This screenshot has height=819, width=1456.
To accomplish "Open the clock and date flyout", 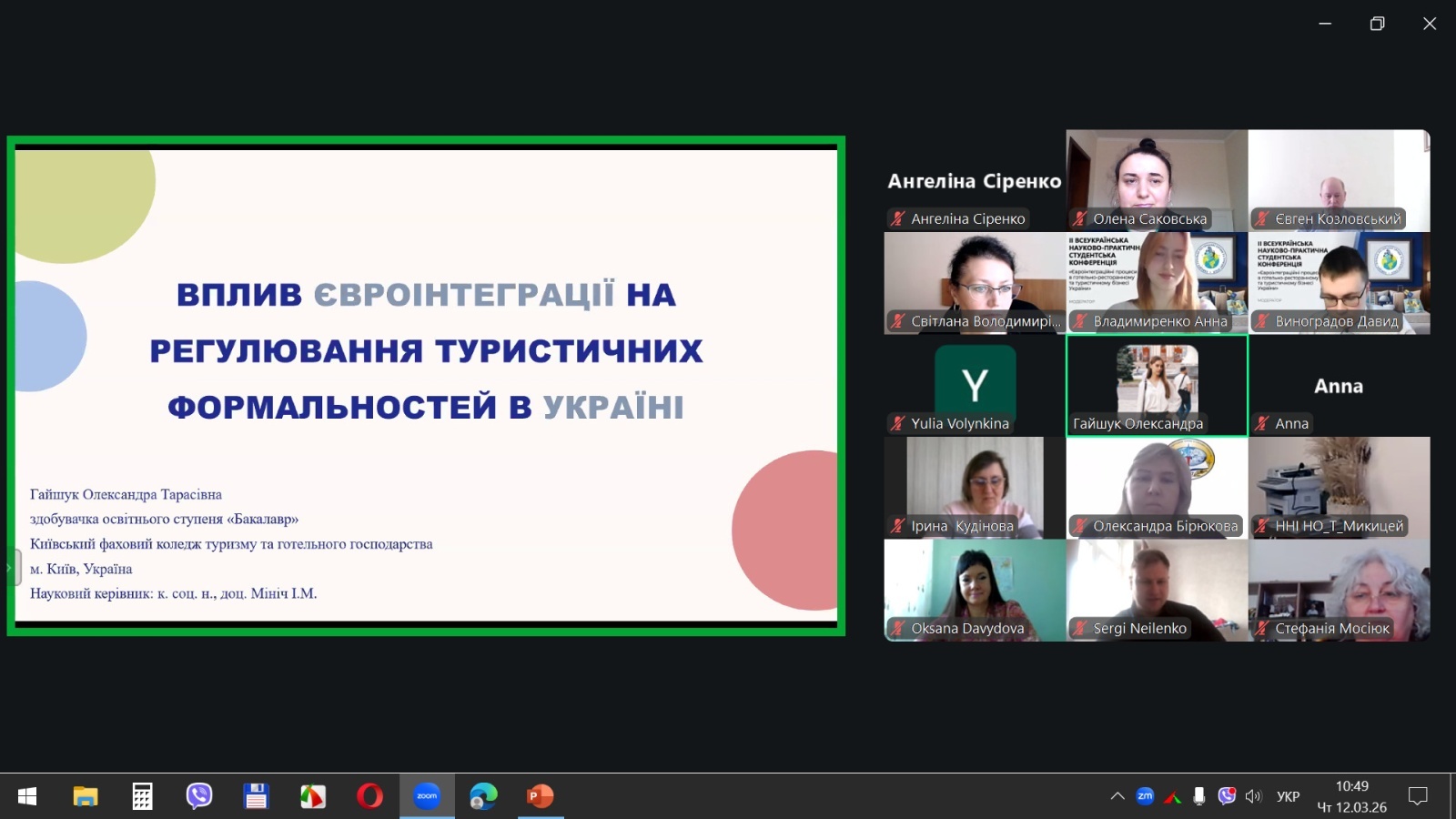I will [1351, 796].
